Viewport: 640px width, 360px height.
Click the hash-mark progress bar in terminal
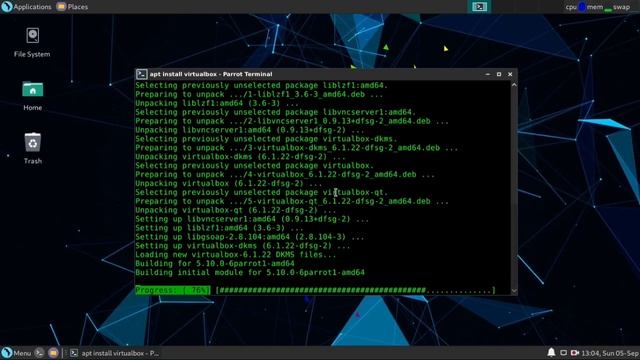(356, 290)
